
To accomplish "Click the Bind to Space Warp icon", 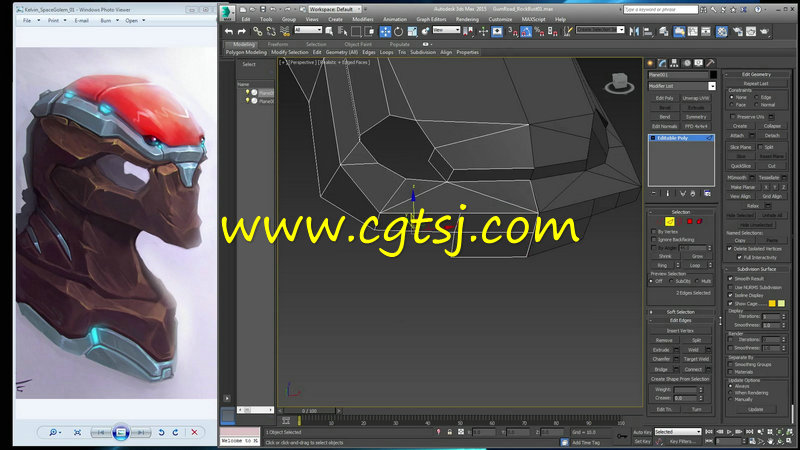I will click(285, 32).
